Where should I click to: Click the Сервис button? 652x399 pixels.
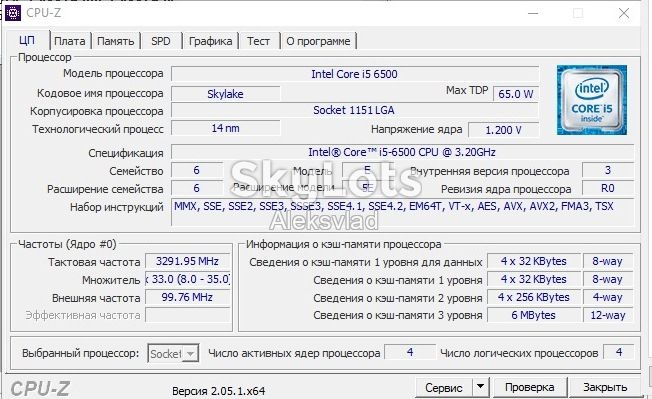[x=444, y=387]
